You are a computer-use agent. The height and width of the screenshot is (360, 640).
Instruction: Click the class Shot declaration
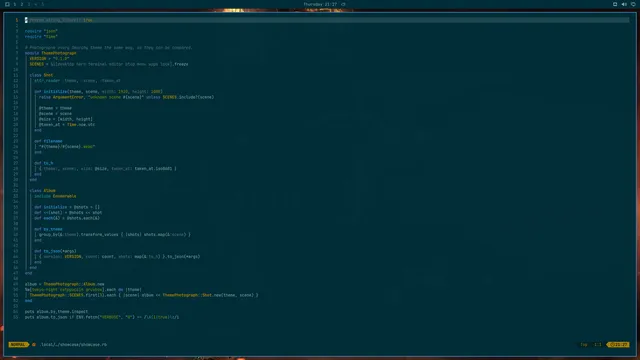pyautogui.click(x=41, y=75)
